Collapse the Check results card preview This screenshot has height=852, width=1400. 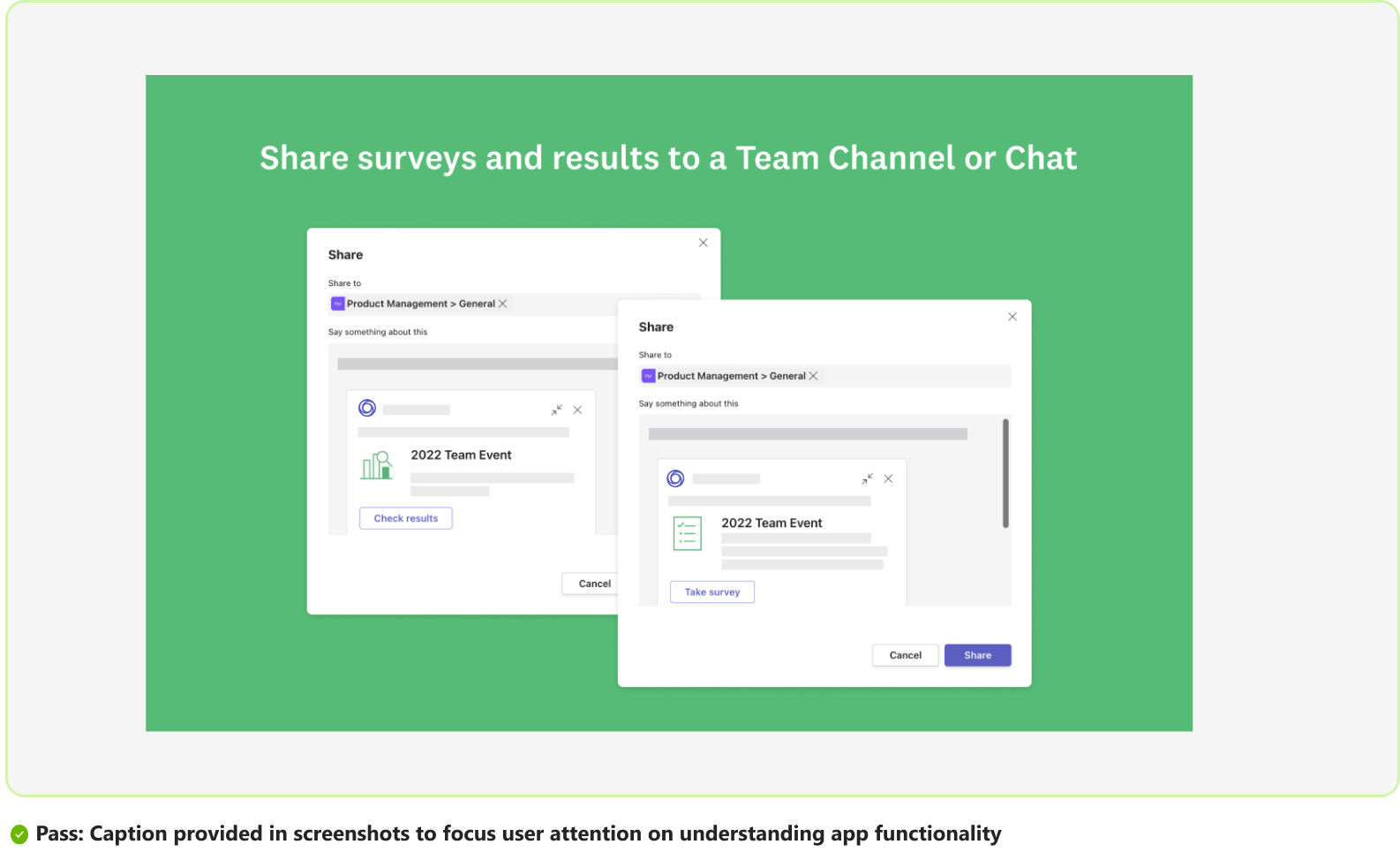tap(557, 410)
